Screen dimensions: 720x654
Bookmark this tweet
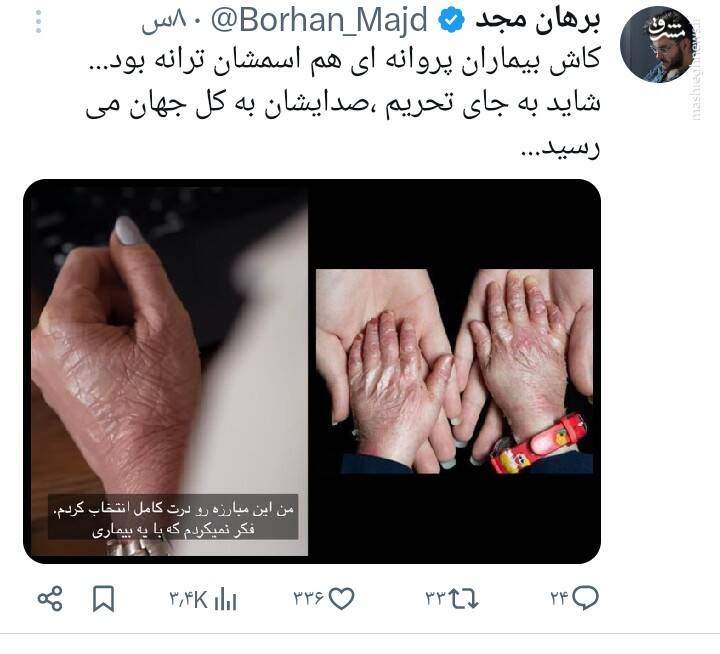tap(104, 599)
